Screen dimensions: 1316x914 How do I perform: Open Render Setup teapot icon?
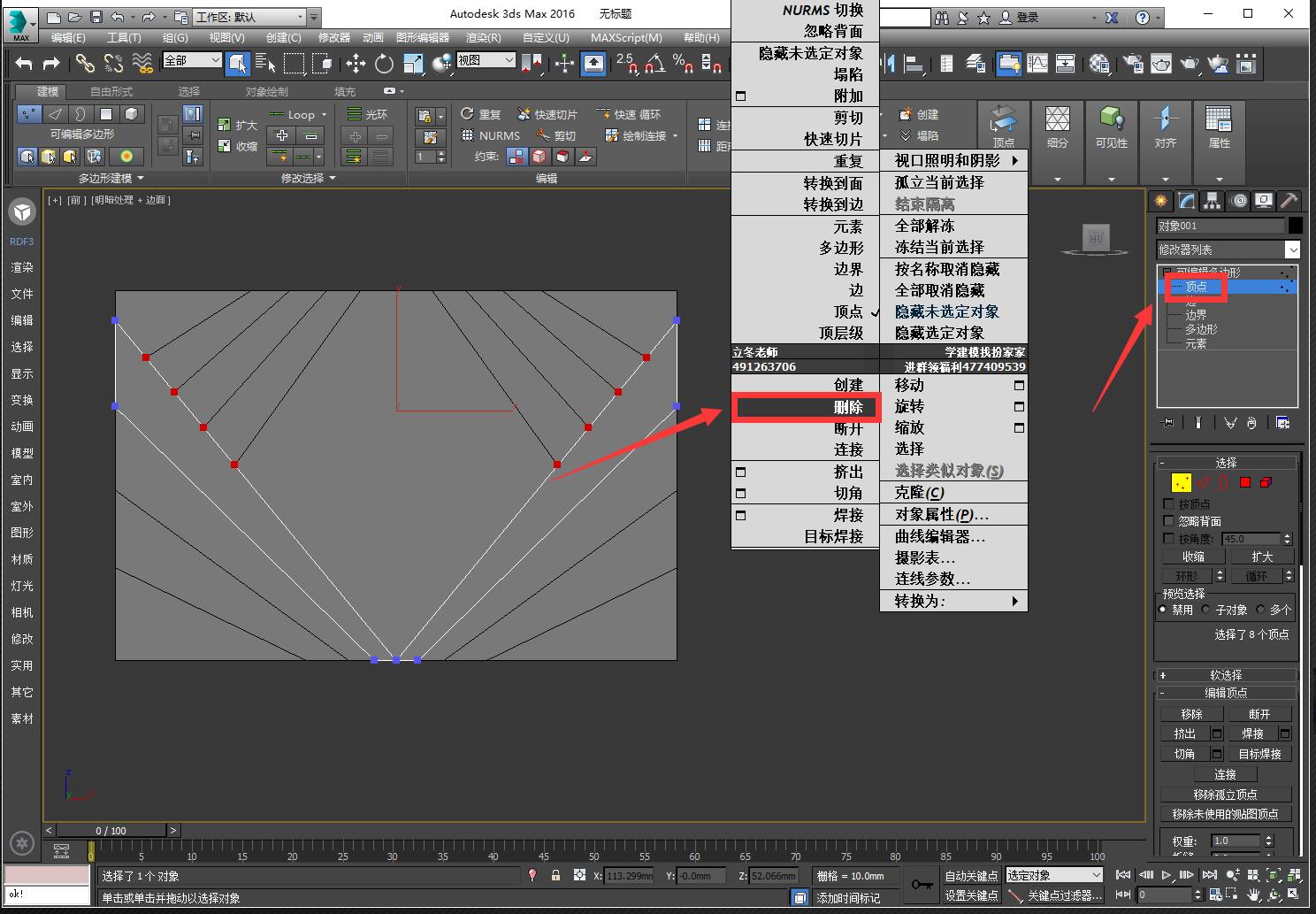click(x=1133, y=63)
